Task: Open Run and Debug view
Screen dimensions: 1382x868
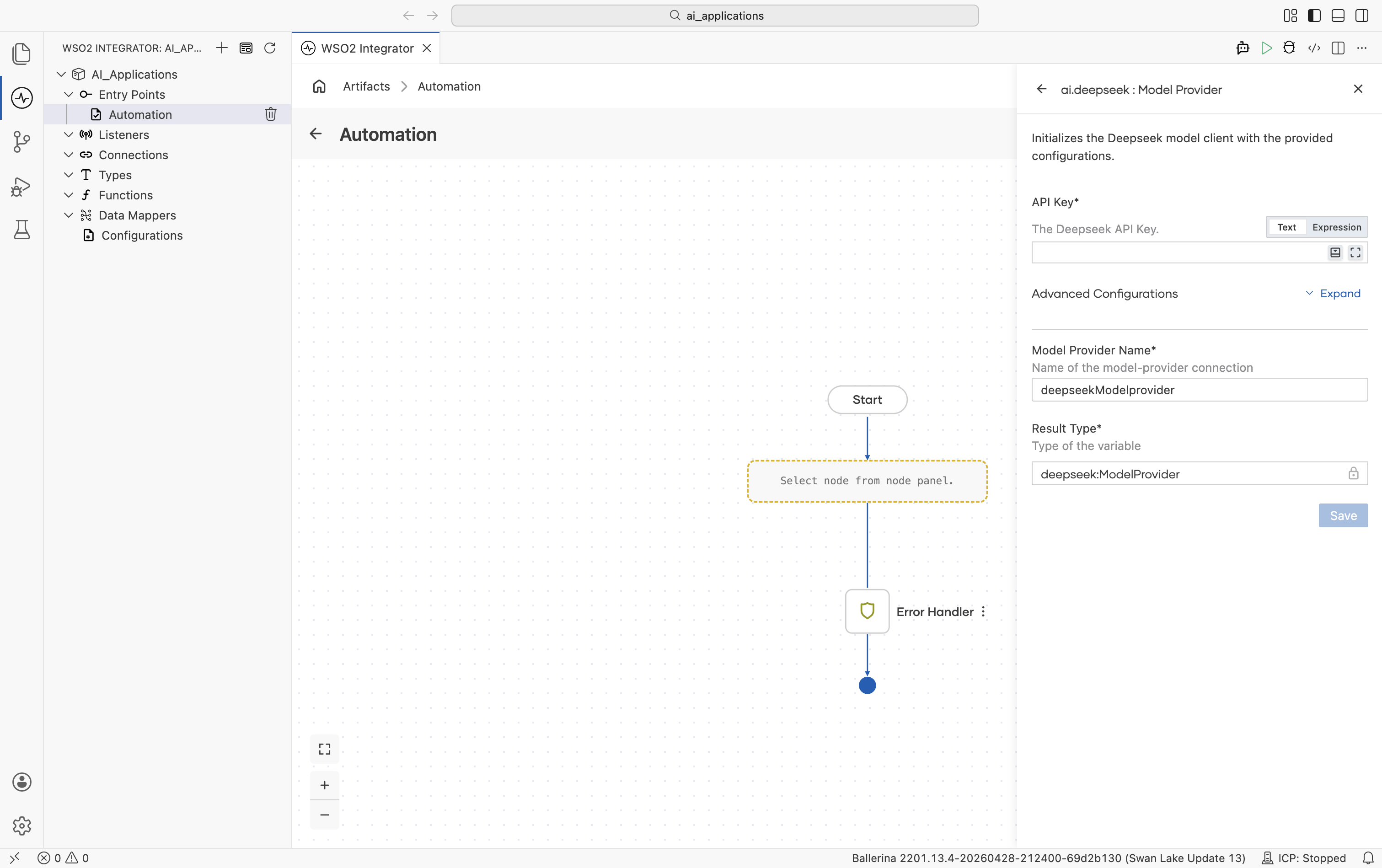Action: (22, 186)
